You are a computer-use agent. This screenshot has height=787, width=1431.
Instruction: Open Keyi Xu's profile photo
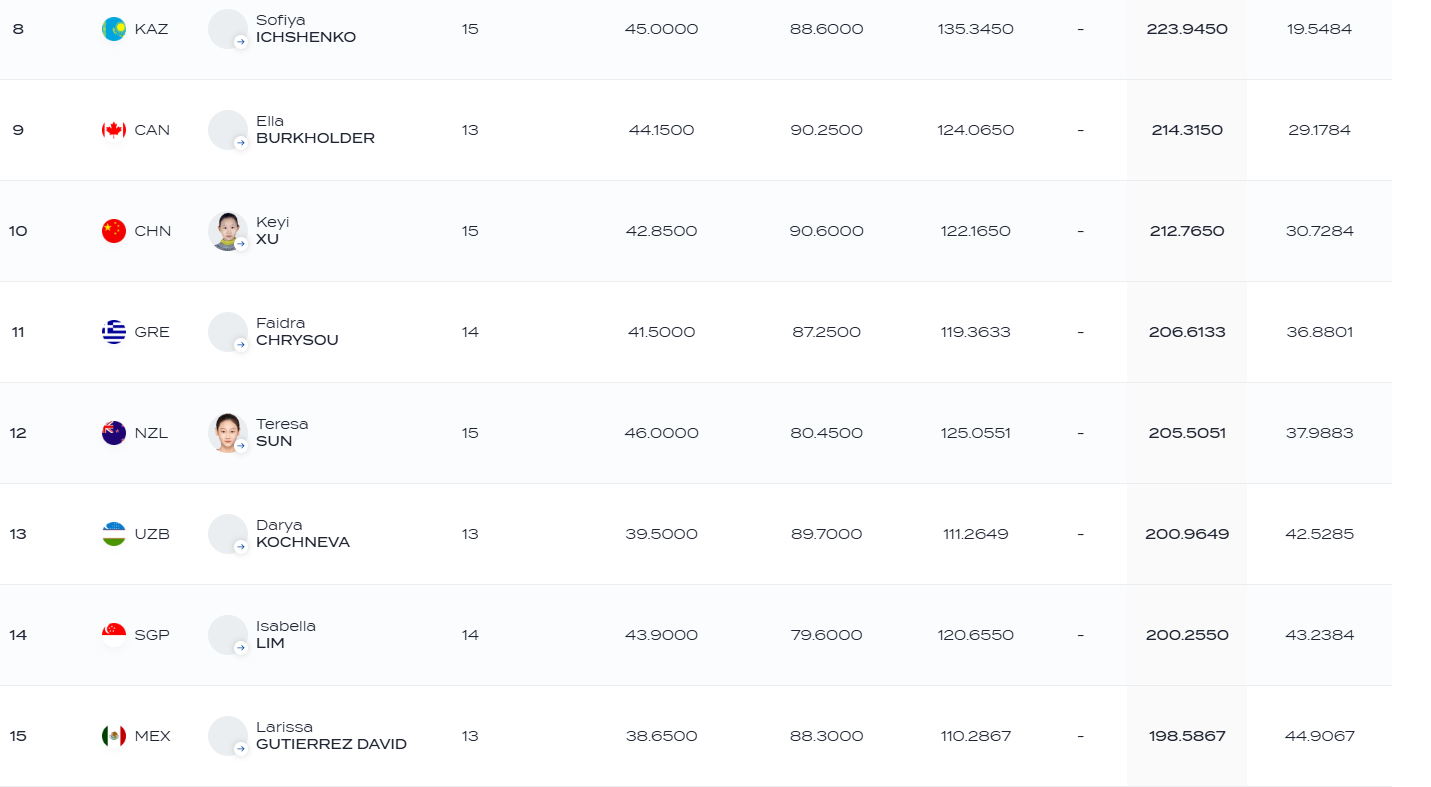[x=228, y=231]
